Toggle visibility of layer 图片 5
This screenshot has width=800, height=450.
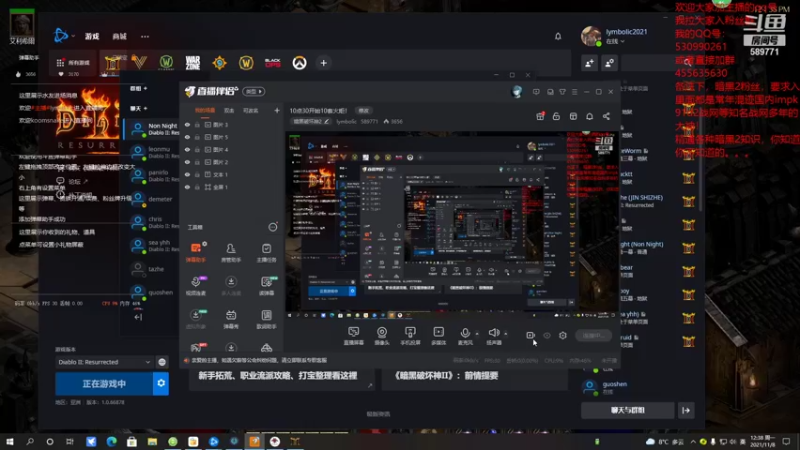187,137
